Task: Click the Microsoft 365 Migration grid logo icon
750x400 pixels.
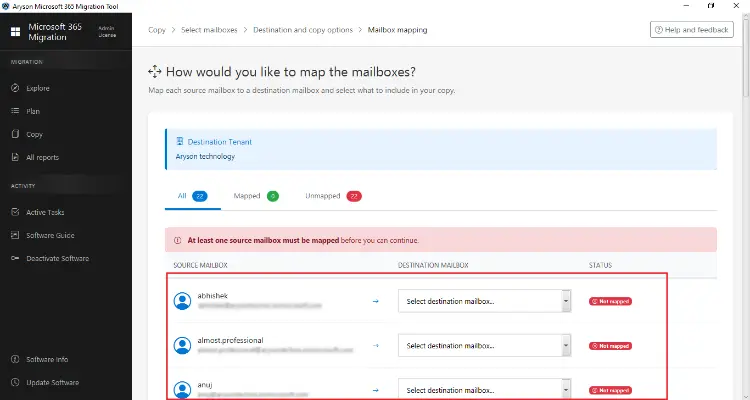Action: click(15, 32)
